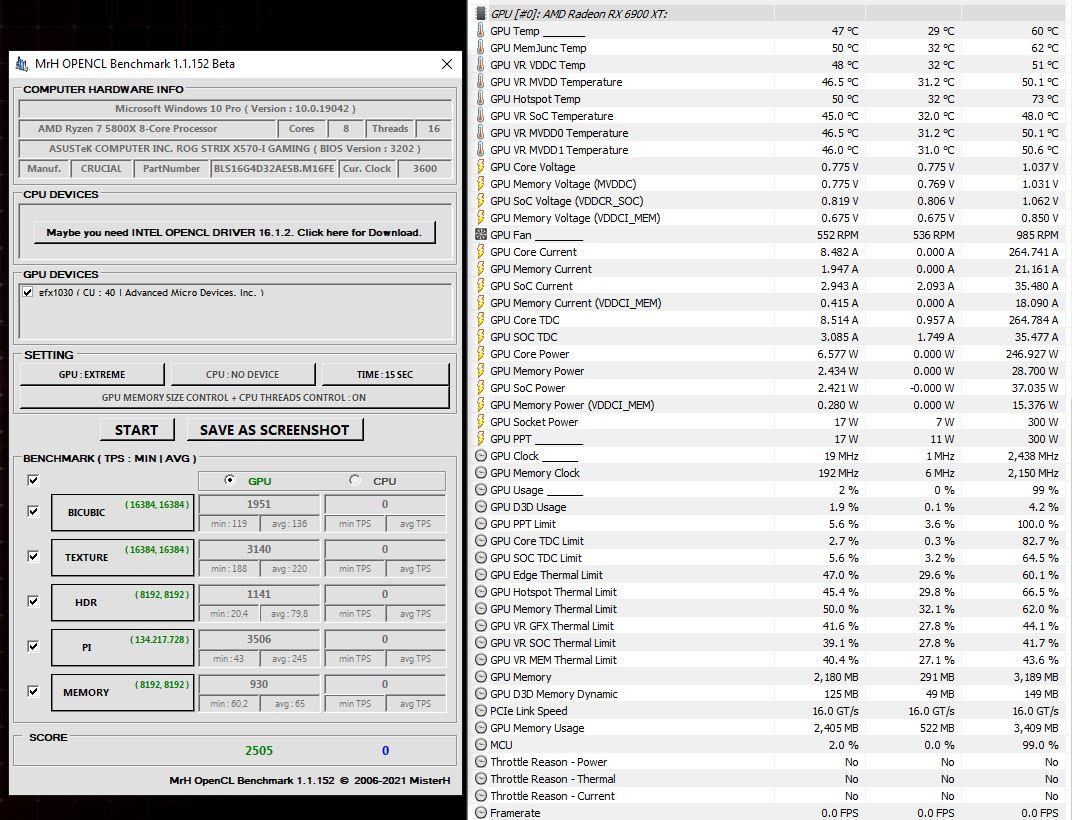
Task: Close the MrH OpenCL Benchmark window
Action: 447,64
